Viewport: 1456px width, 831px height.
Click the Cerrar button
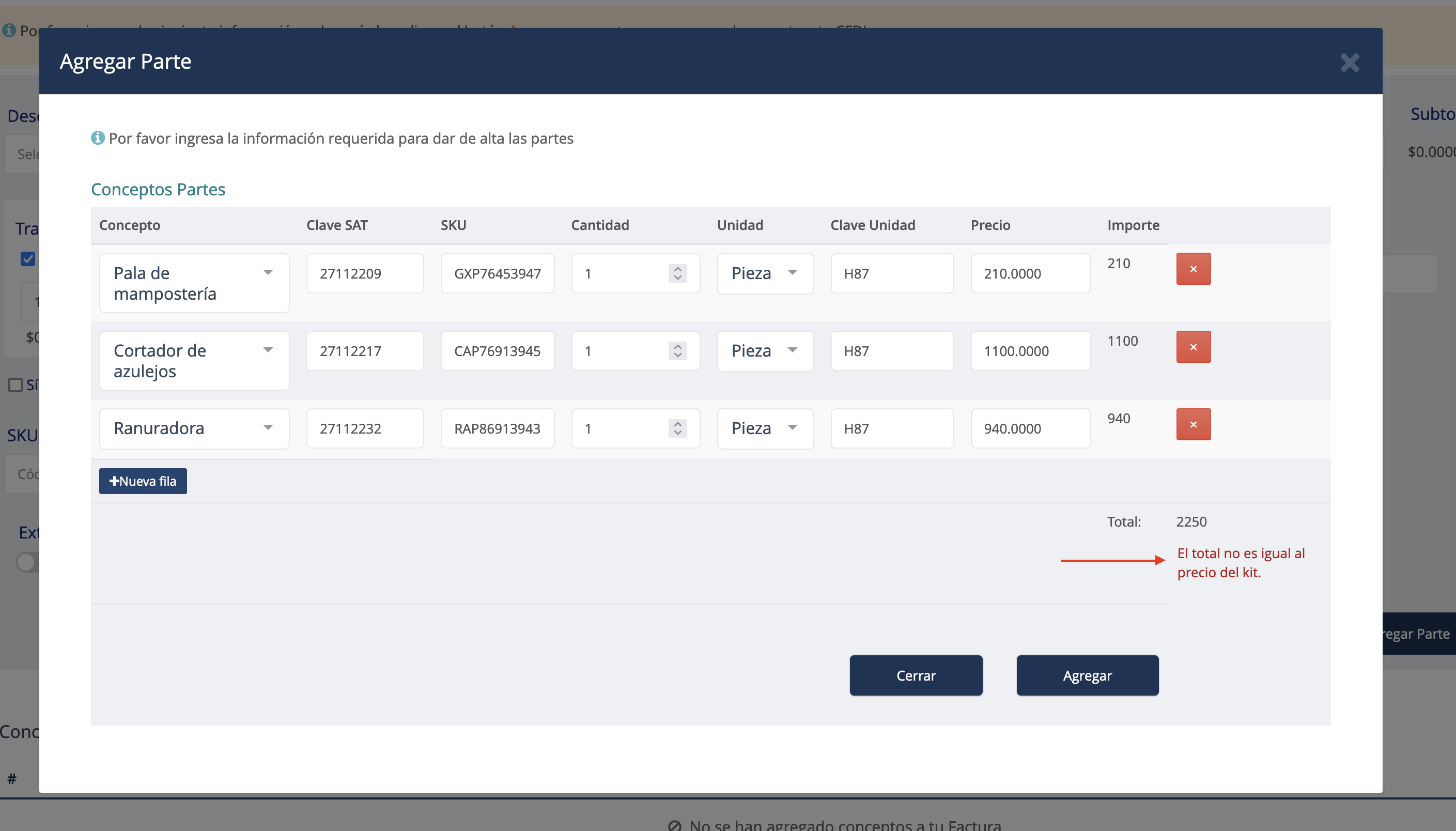pos(916,675)
